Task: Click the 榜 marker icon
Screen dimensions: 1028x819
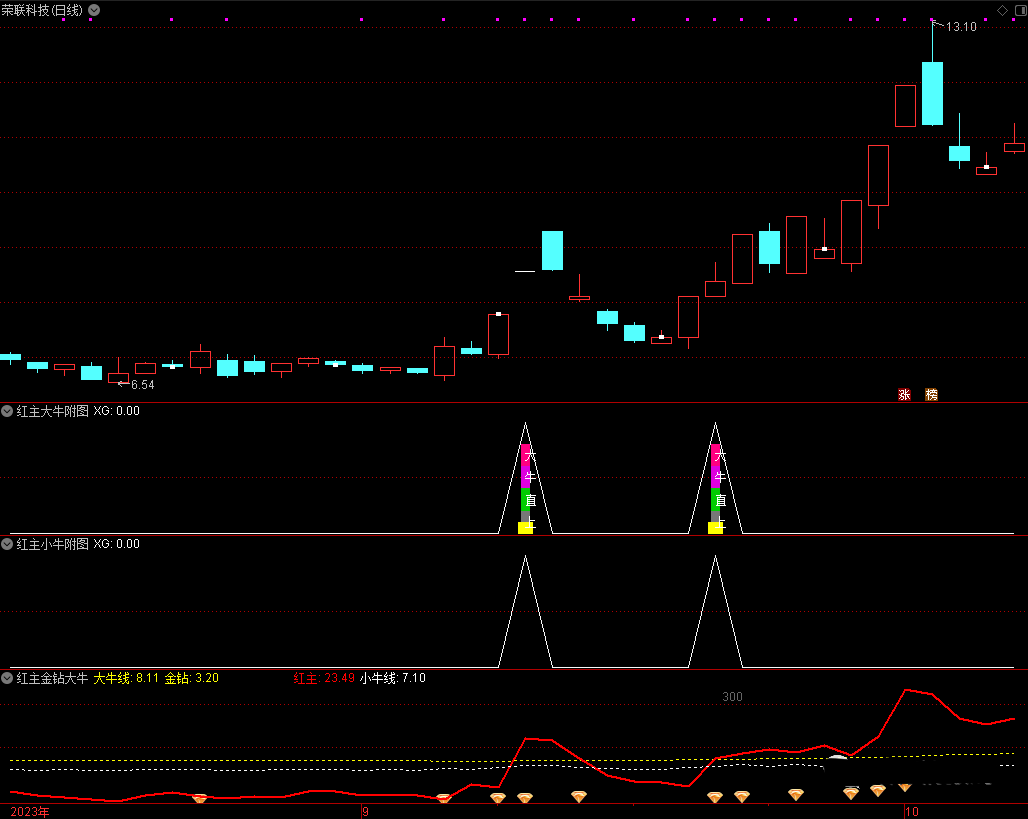Action: click(931, 395)
